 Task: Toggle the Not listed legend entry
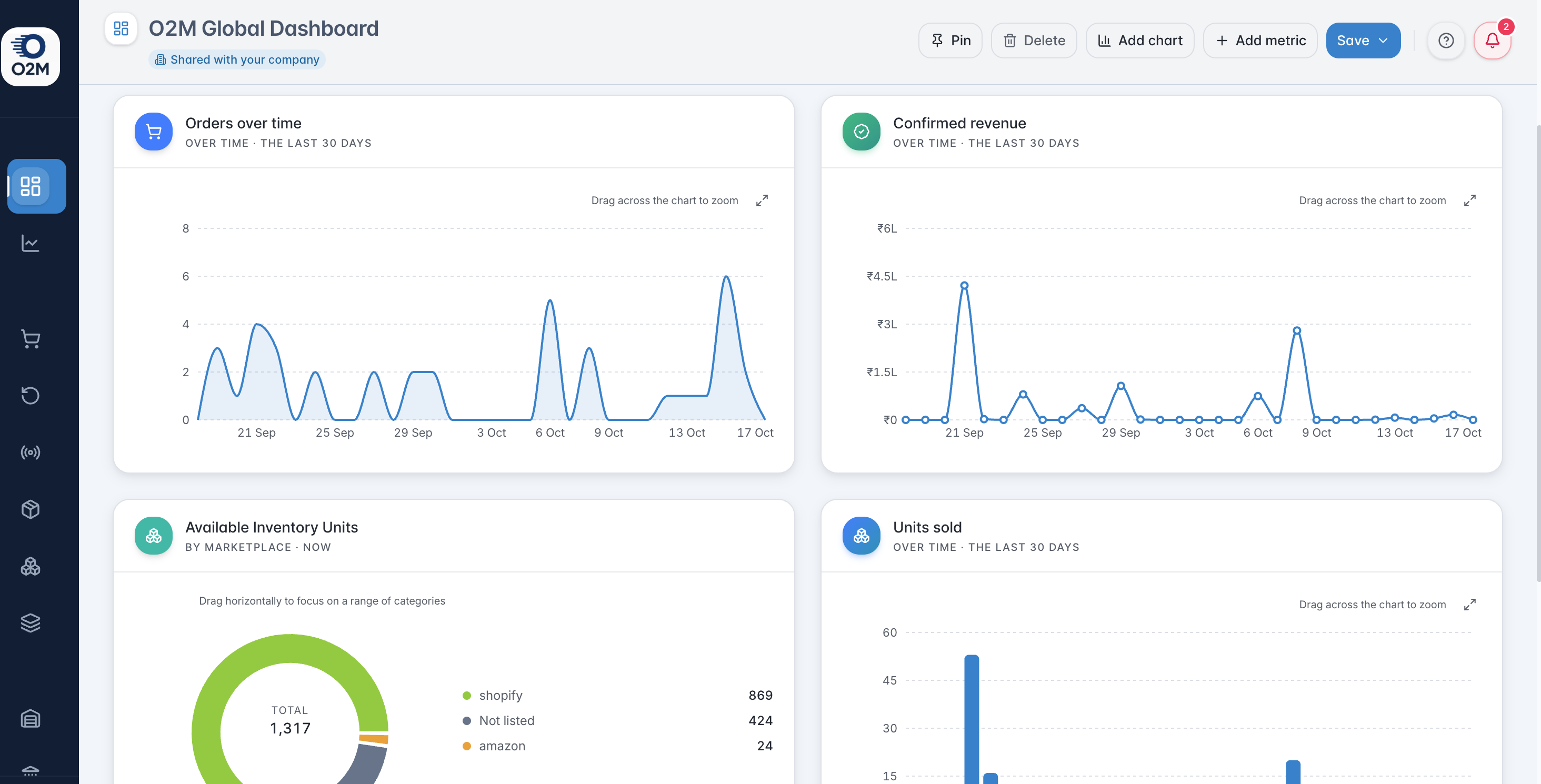[499, 721]
